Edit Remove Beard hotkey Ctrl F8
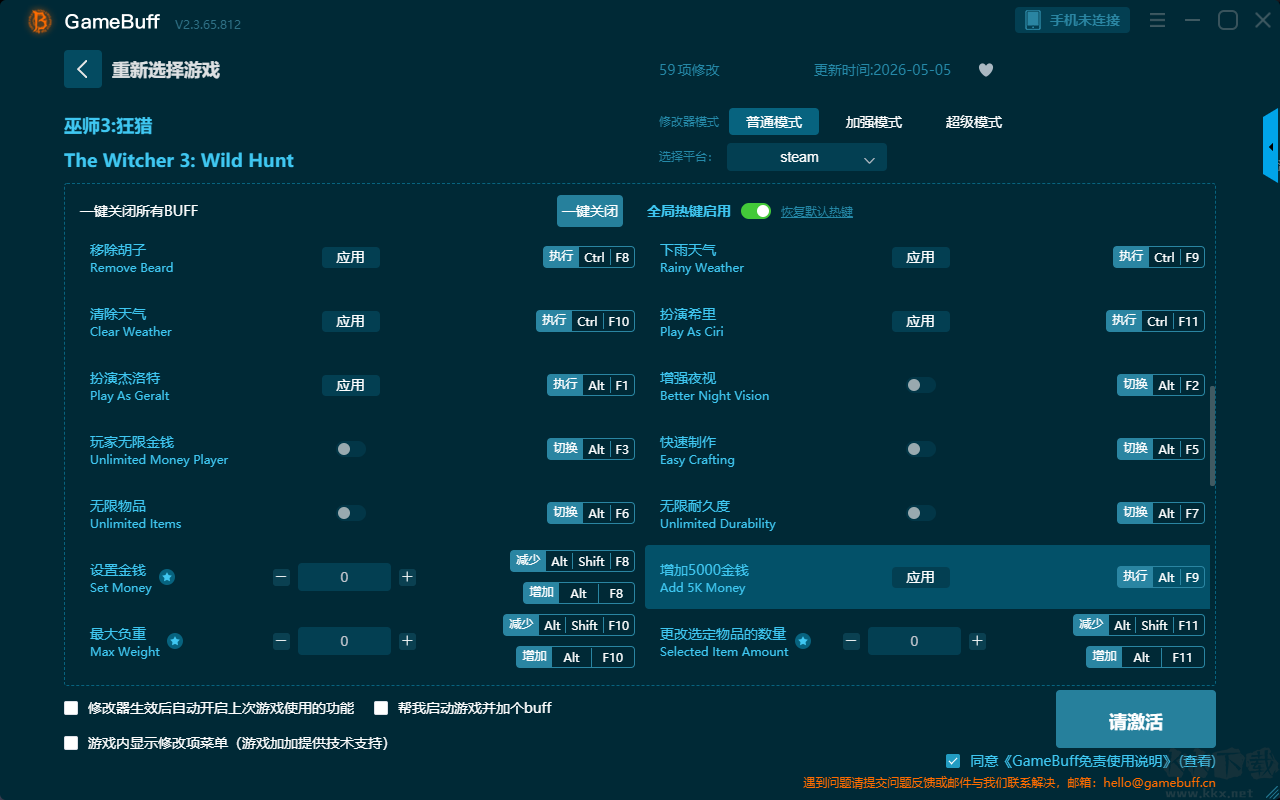Screen dimensions: 1280x800 tap(589, 257)
